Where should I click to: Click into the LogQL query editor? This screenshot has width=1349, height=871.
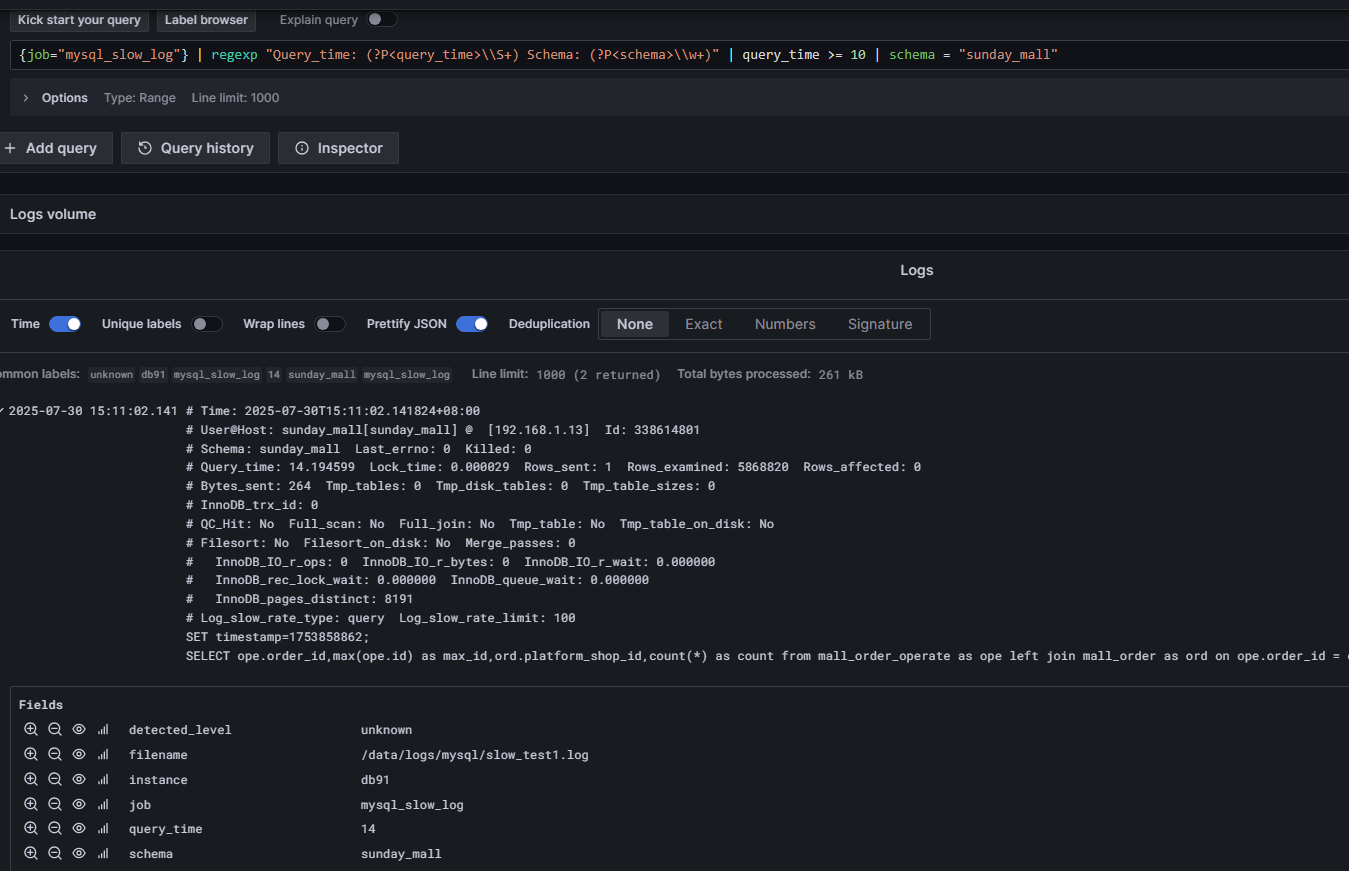[x=680, y=55]
